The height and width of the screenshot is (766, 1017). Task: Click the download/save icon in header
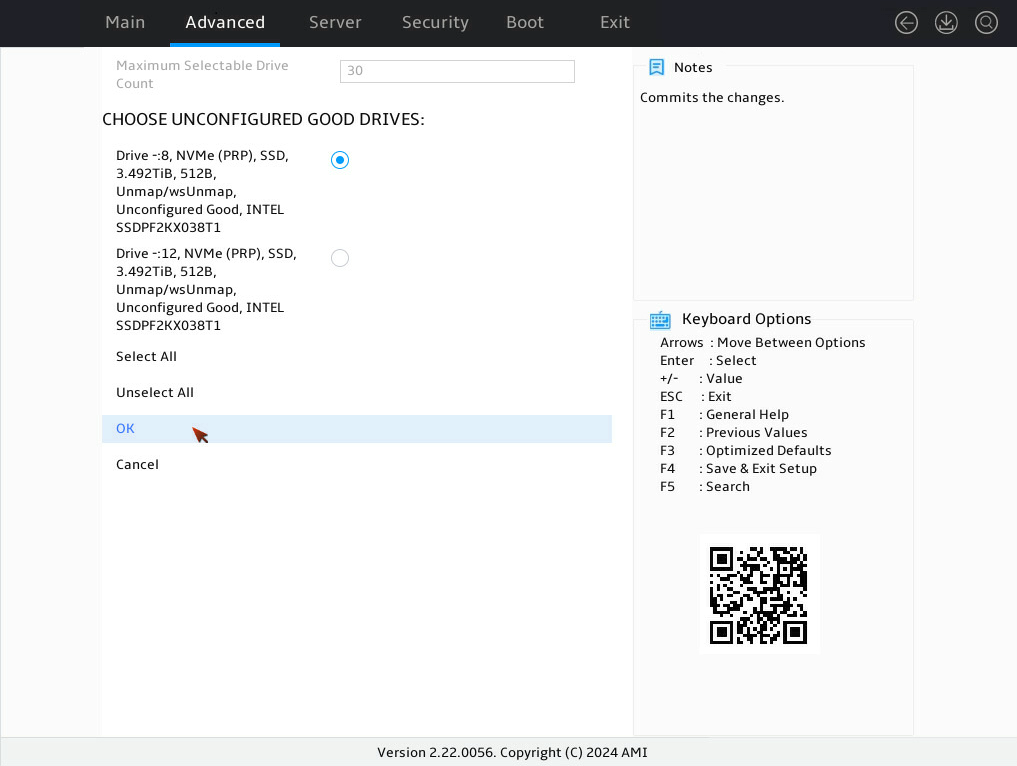click(946, 23)
